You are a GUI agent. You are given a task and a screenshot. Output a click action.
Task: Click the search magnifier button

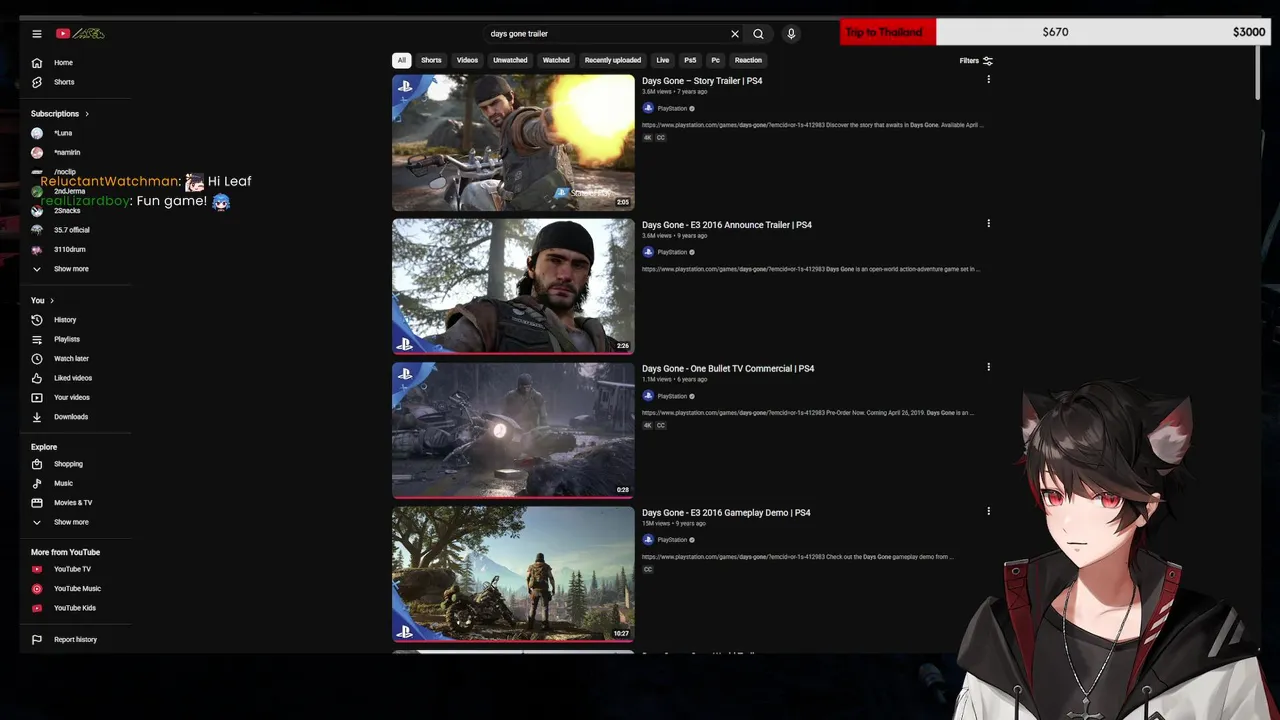[x=758, y=34]
